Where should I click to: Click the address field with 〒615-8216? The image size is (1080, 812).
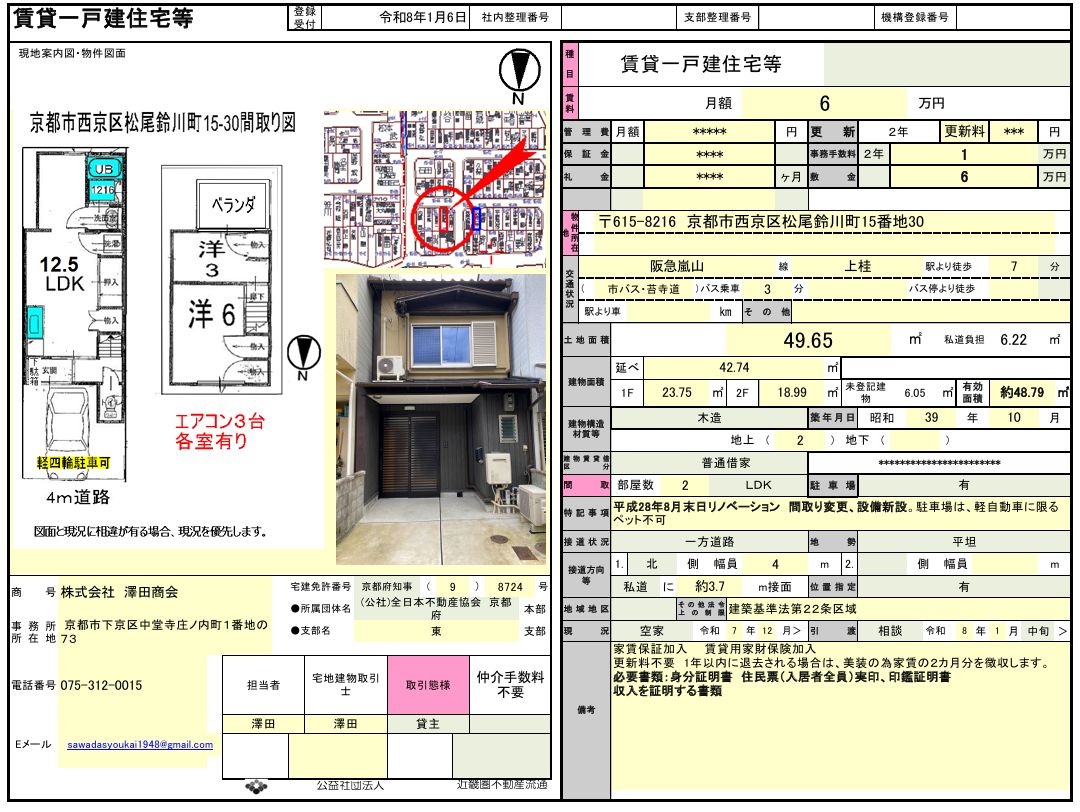pos(760,221)
